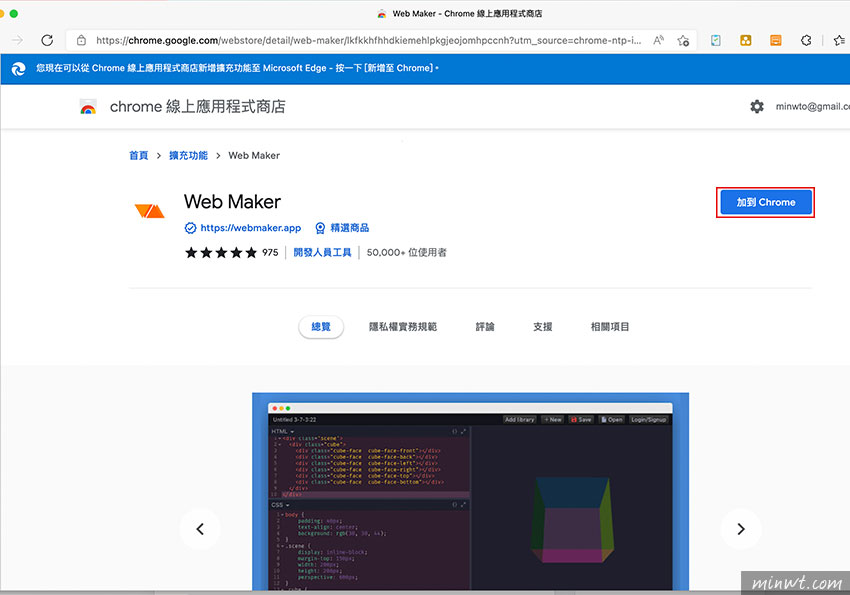Image resolution: width=850 pixels, height=595 pixels.
Task: Show the previous screenshot in the carousel
Action: (x=200, y=529)
